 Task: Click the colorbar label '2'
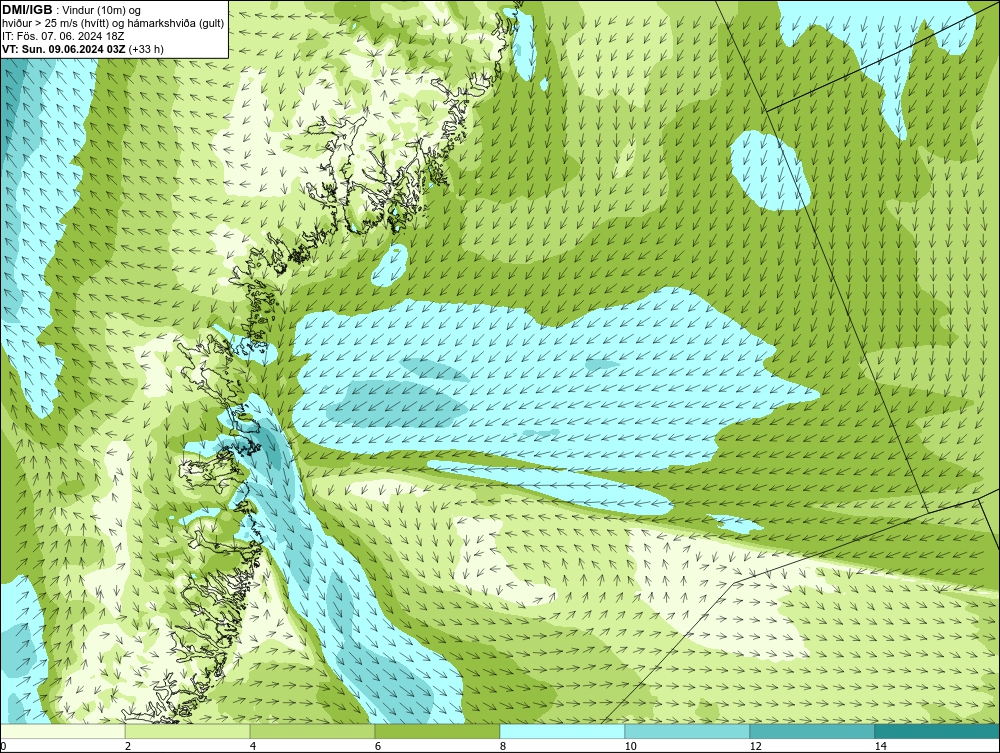[x=128, y=747]
